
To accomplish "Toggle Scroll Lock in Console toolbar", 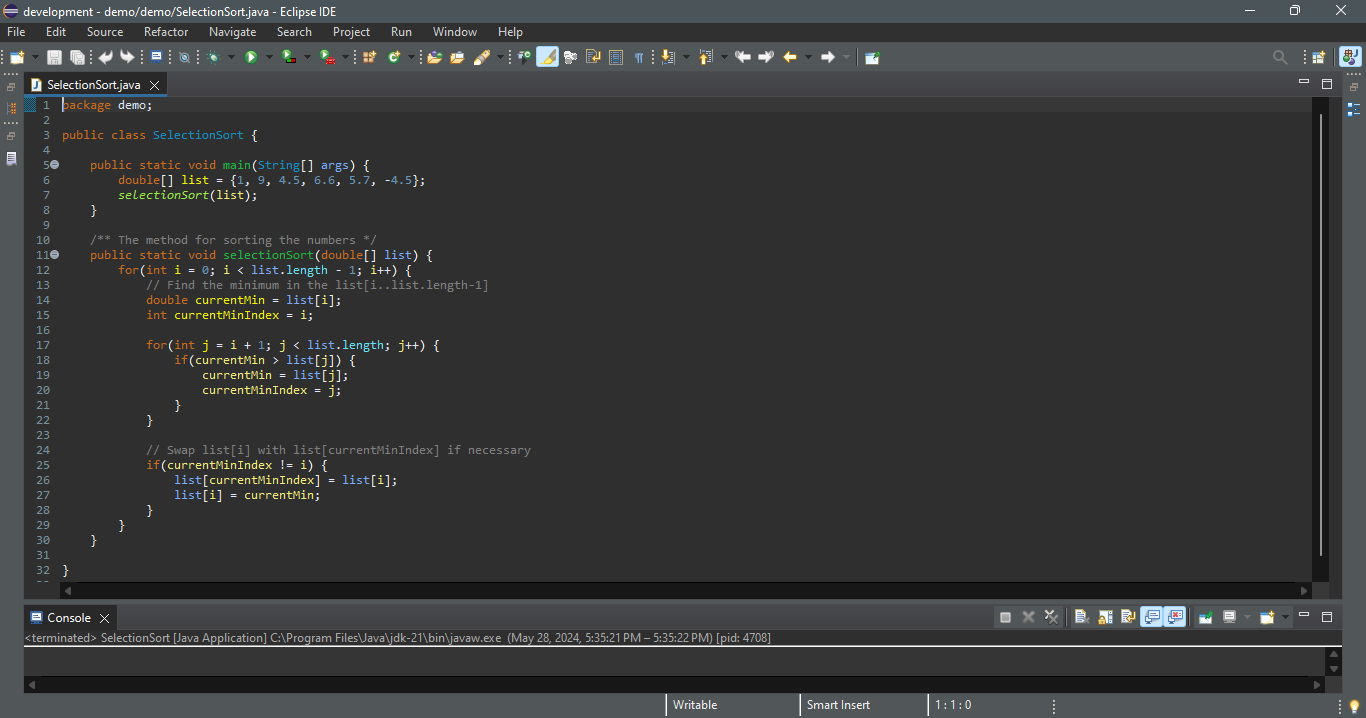I will [x=1105, y=617].
